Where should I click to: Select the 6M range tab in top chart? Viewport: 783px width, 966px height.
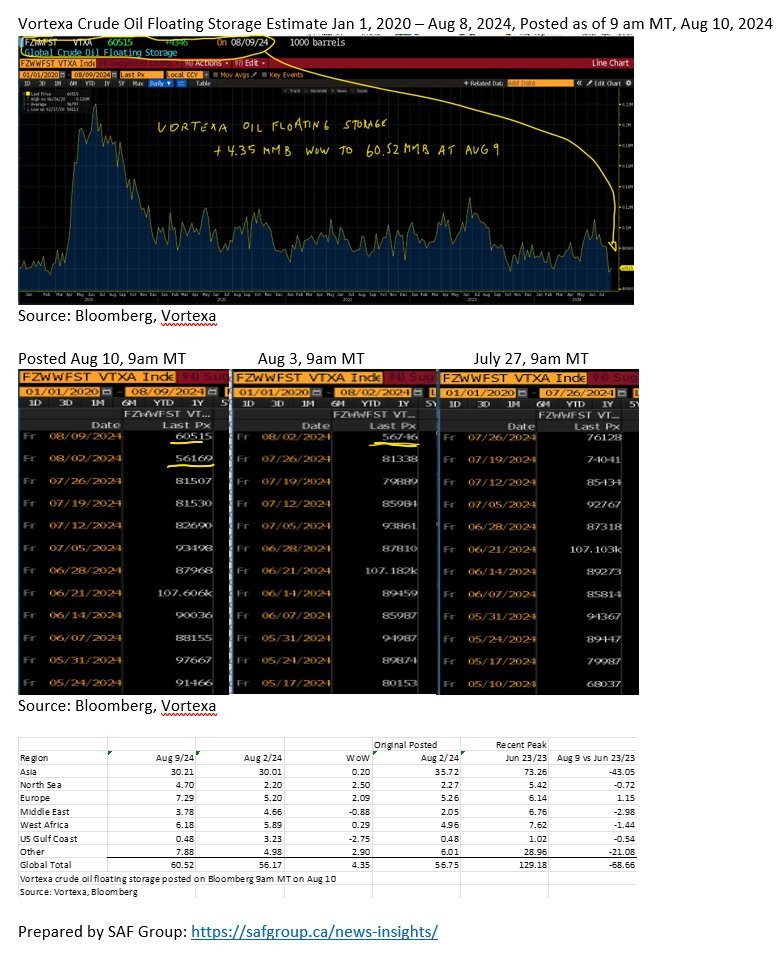click(73, 83)
